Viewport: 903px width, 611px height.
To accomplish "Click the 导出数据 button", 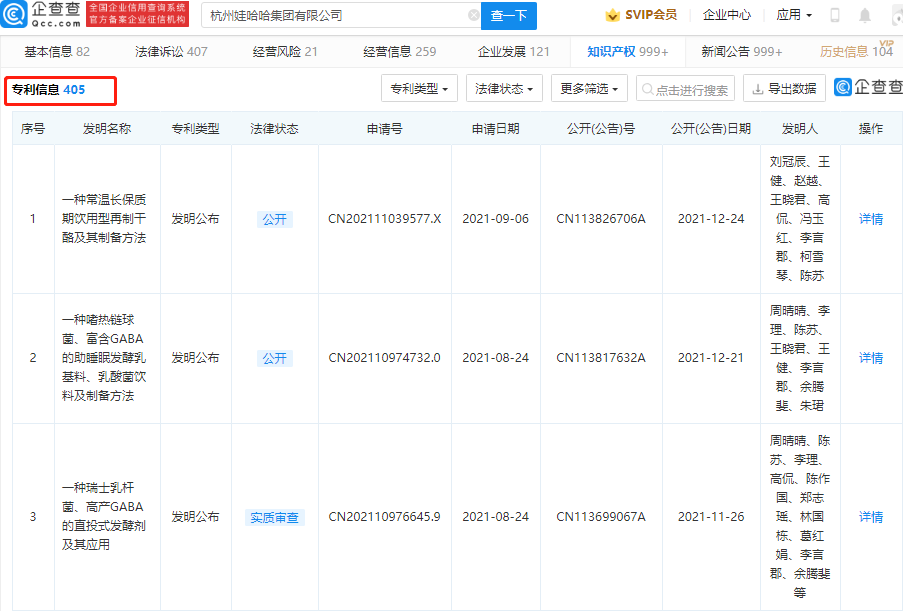I will [784, 89].
